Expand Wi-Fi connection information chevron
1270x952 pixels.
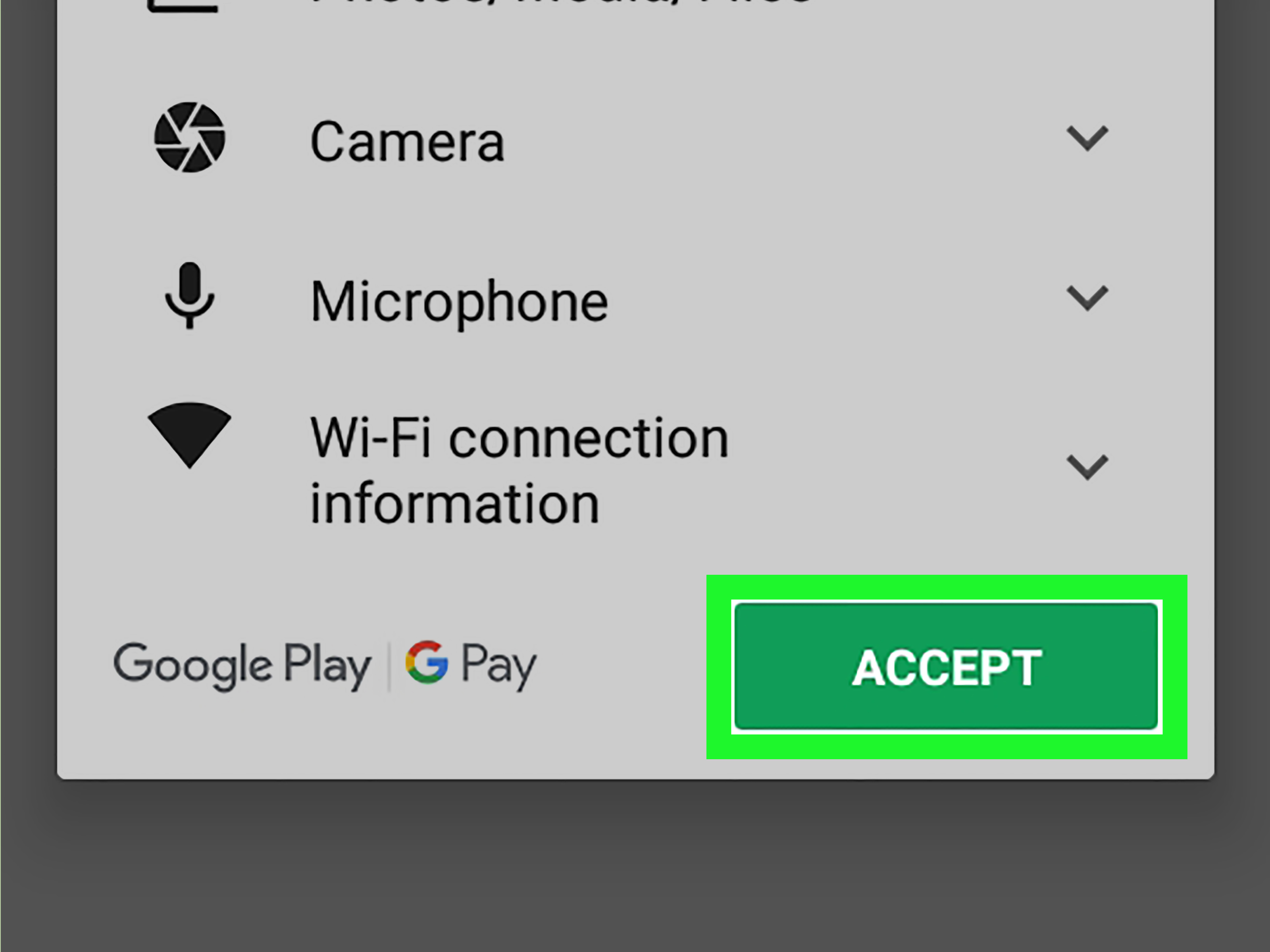pyautogui.click(x=1087, y=467)
